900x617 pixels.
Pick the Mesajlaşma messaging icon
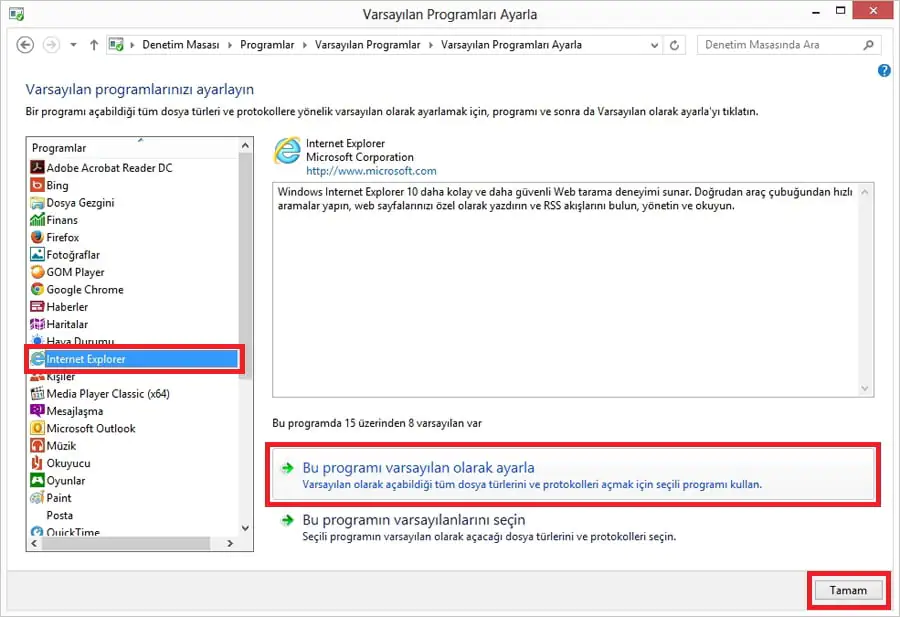[x=37, y=411]
